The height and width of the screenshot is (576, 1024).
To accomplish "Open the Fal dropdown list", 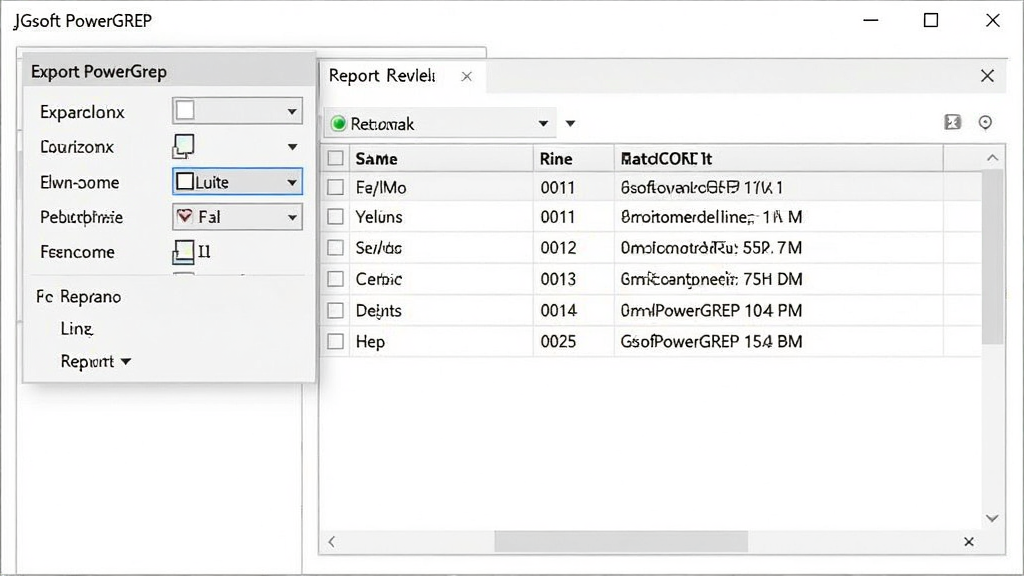I will coord(237,217).
